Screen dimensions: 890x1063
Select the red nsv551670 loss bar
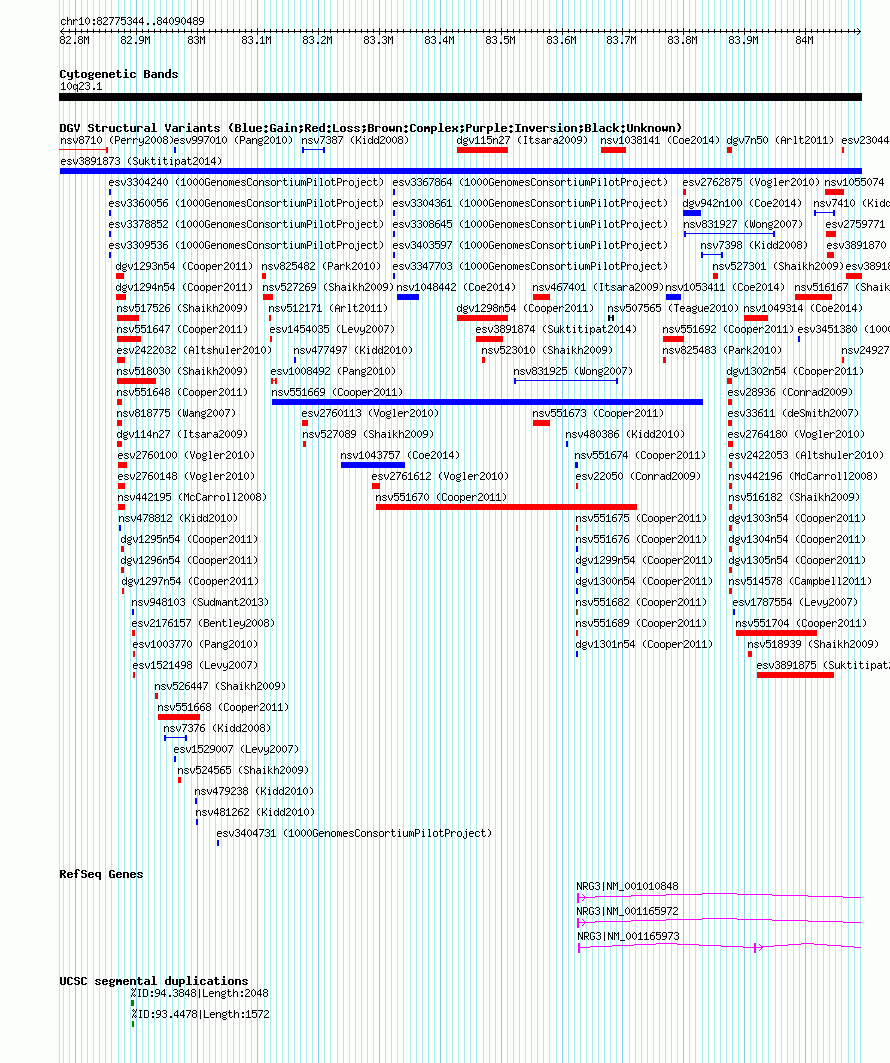tap(506, 507)
